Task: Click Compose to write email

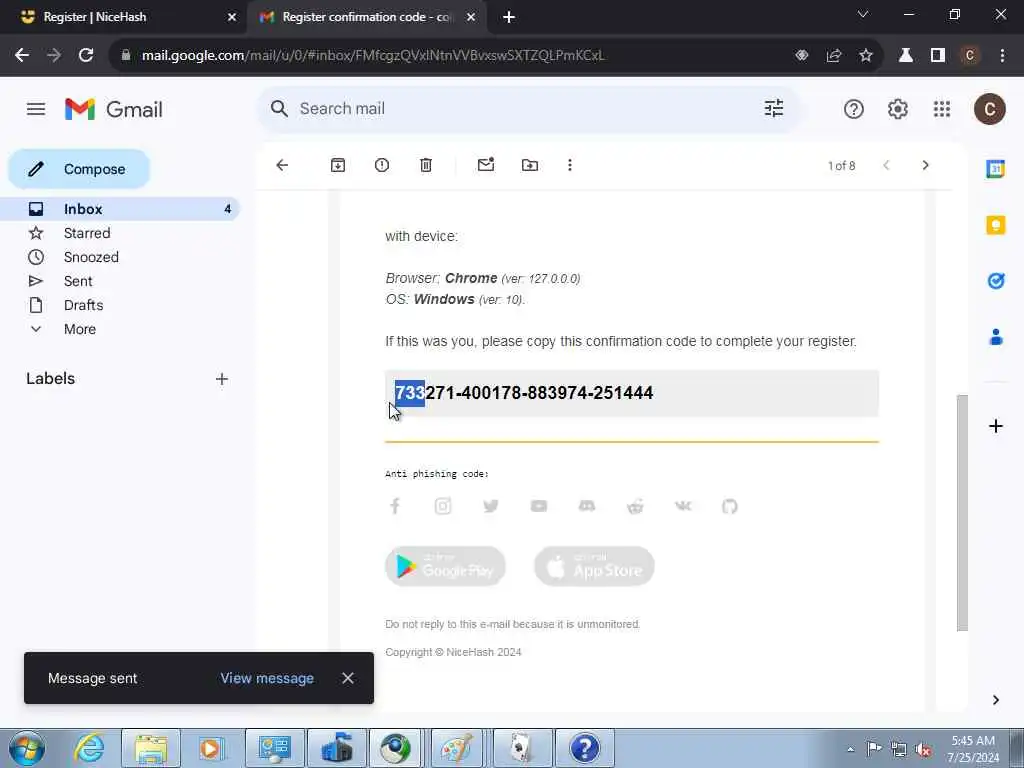Action: 79,169
